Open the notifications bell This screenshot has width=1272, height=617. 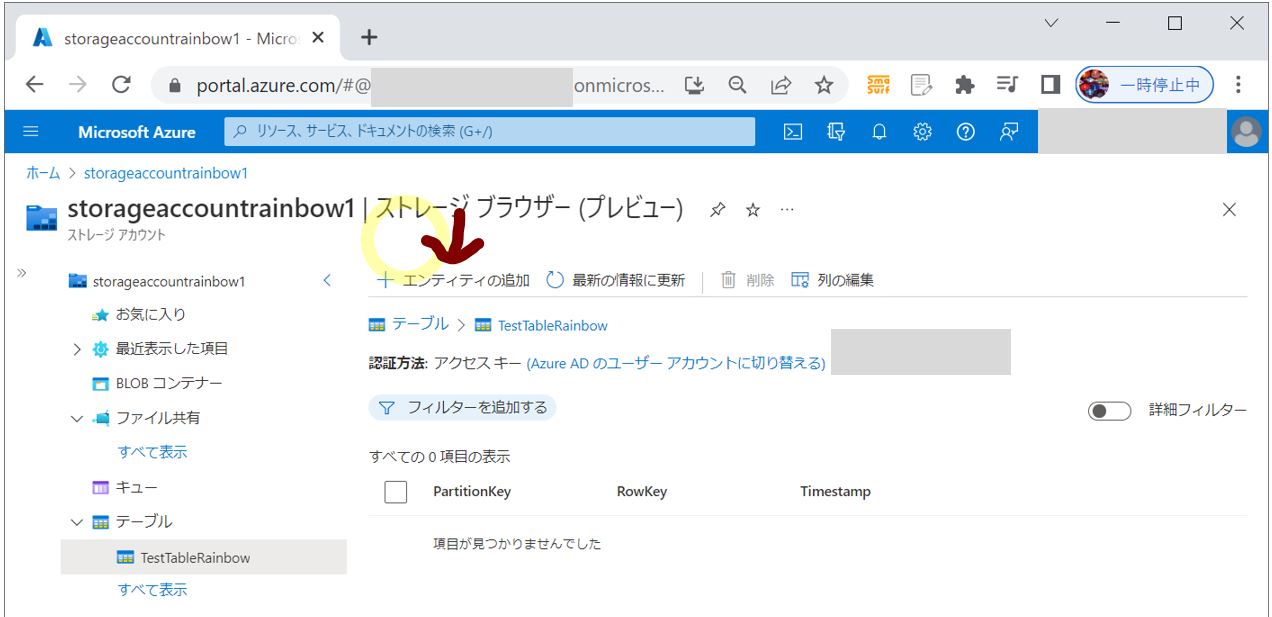point(879,131)
